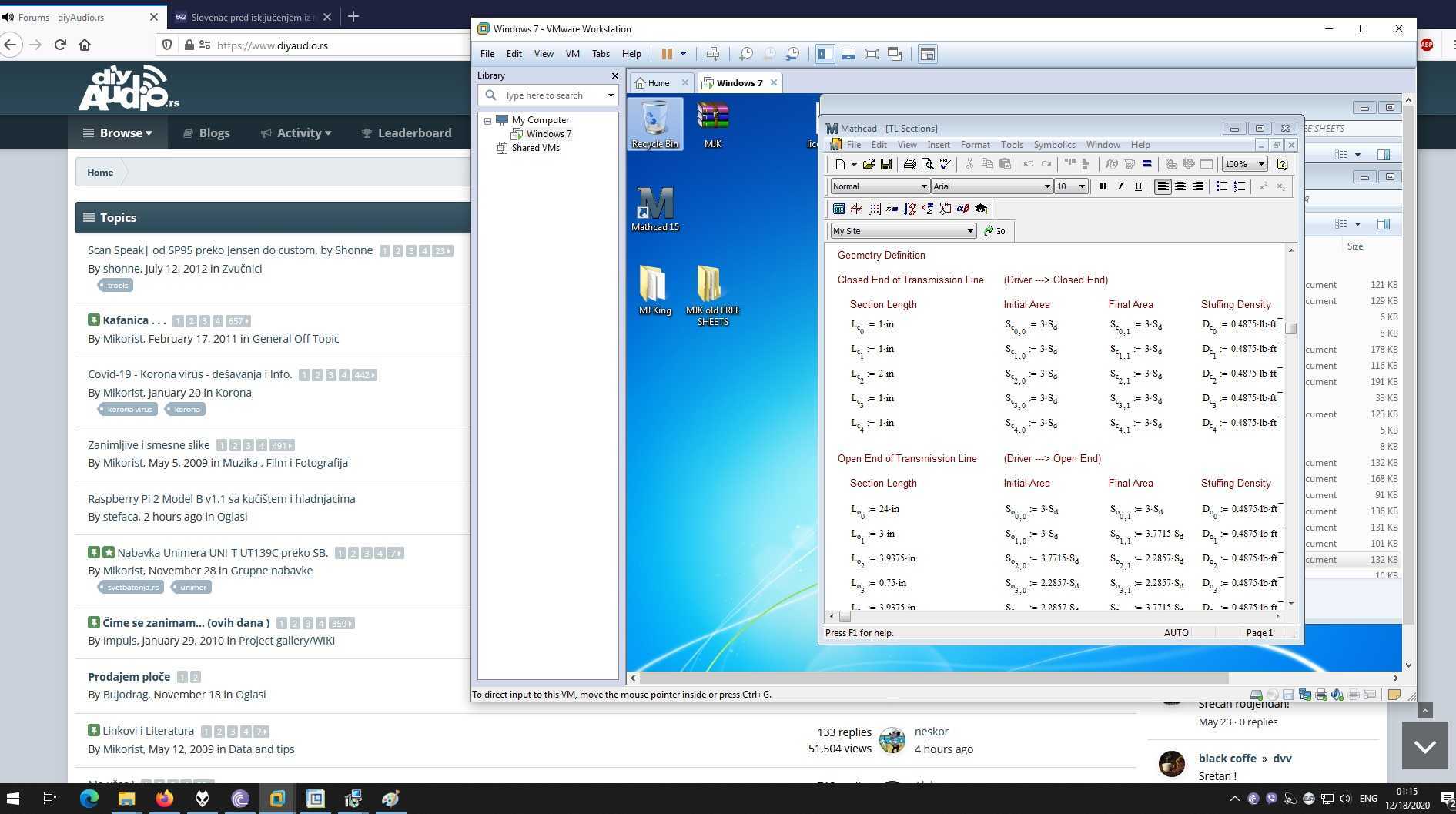This screenshot has height=814, width=1456.
Task: Open the Symbolic keyword palette (graduation cap)
Action: 980,209
